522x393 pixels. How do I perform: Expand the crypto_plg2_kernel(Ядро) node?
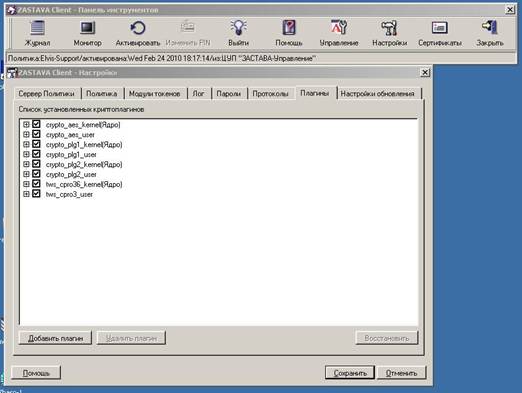click(26, 164)
